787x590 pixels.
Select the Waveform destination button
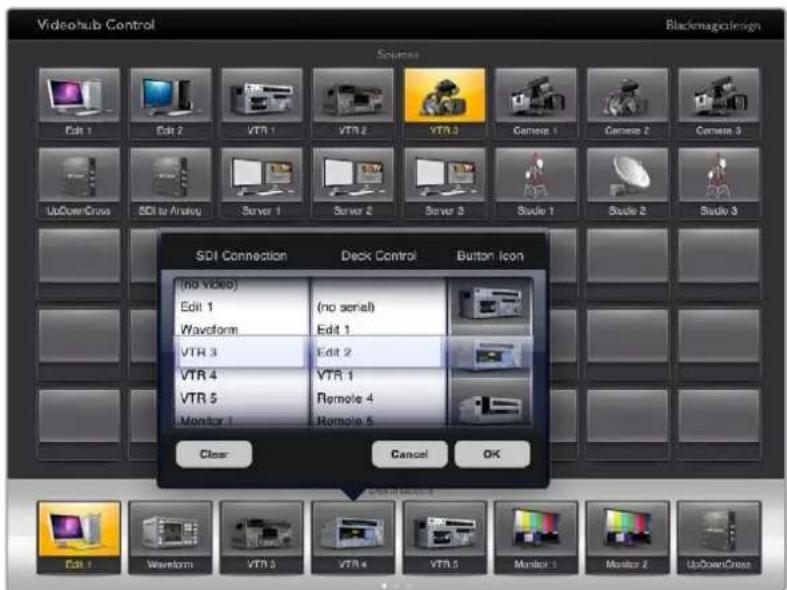click(170, 537)
